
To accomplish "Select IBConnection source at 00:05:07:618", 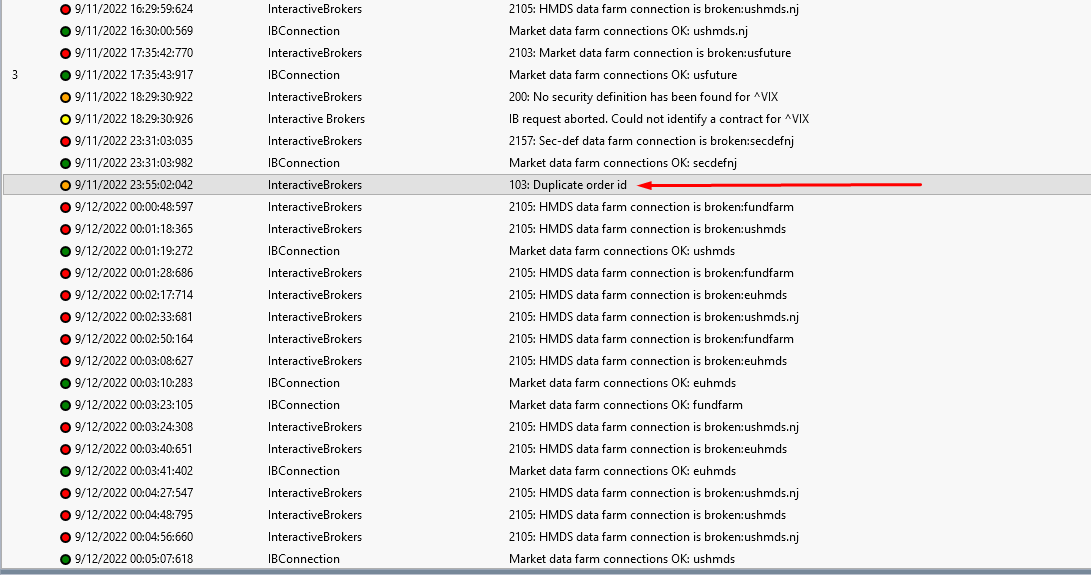I will 304,559.
